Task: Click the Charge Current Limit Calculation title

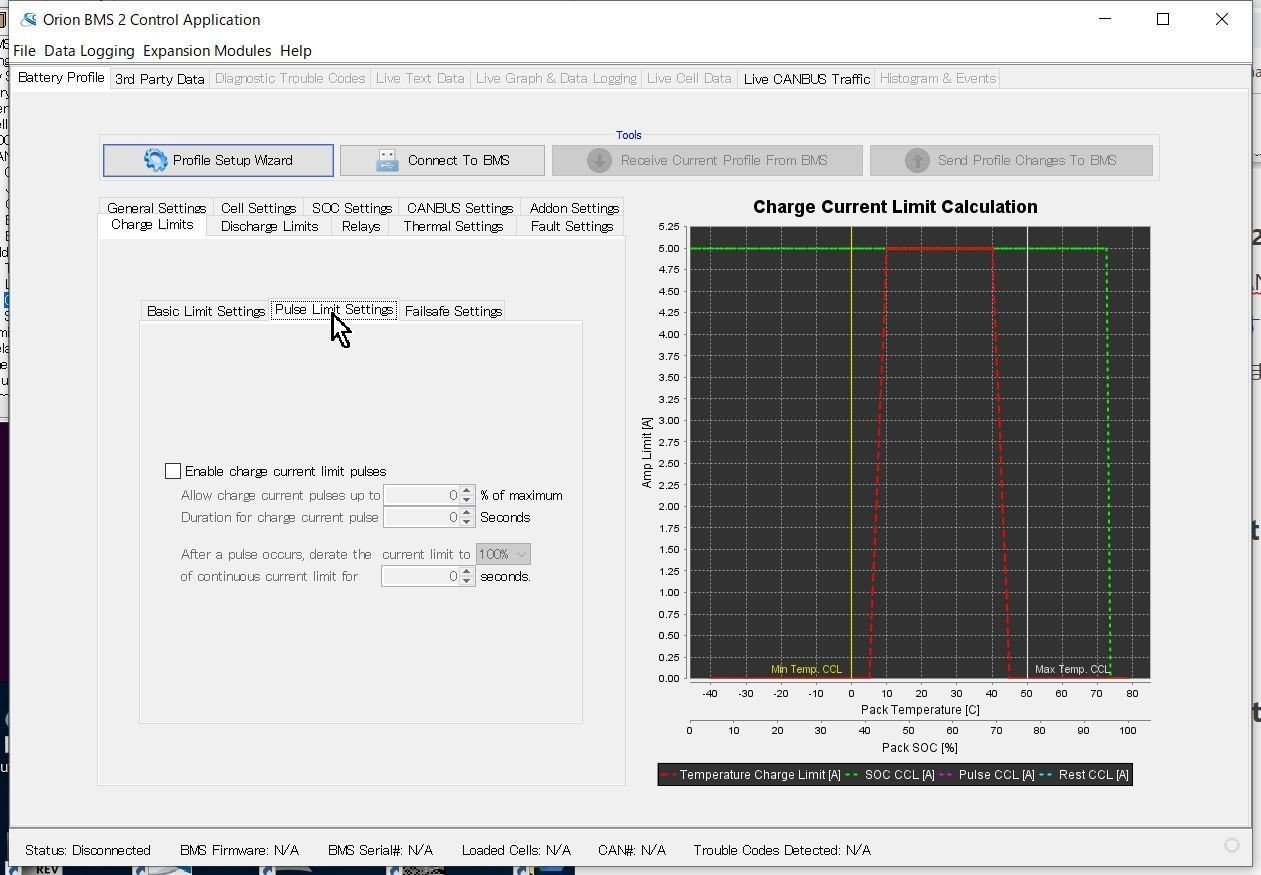Action: click(x=895, y=207)
